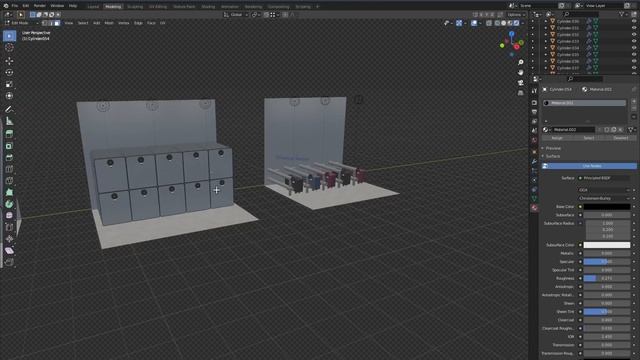Activate the Extrude Region tool

pyautogui.click(x=9, y=134)
